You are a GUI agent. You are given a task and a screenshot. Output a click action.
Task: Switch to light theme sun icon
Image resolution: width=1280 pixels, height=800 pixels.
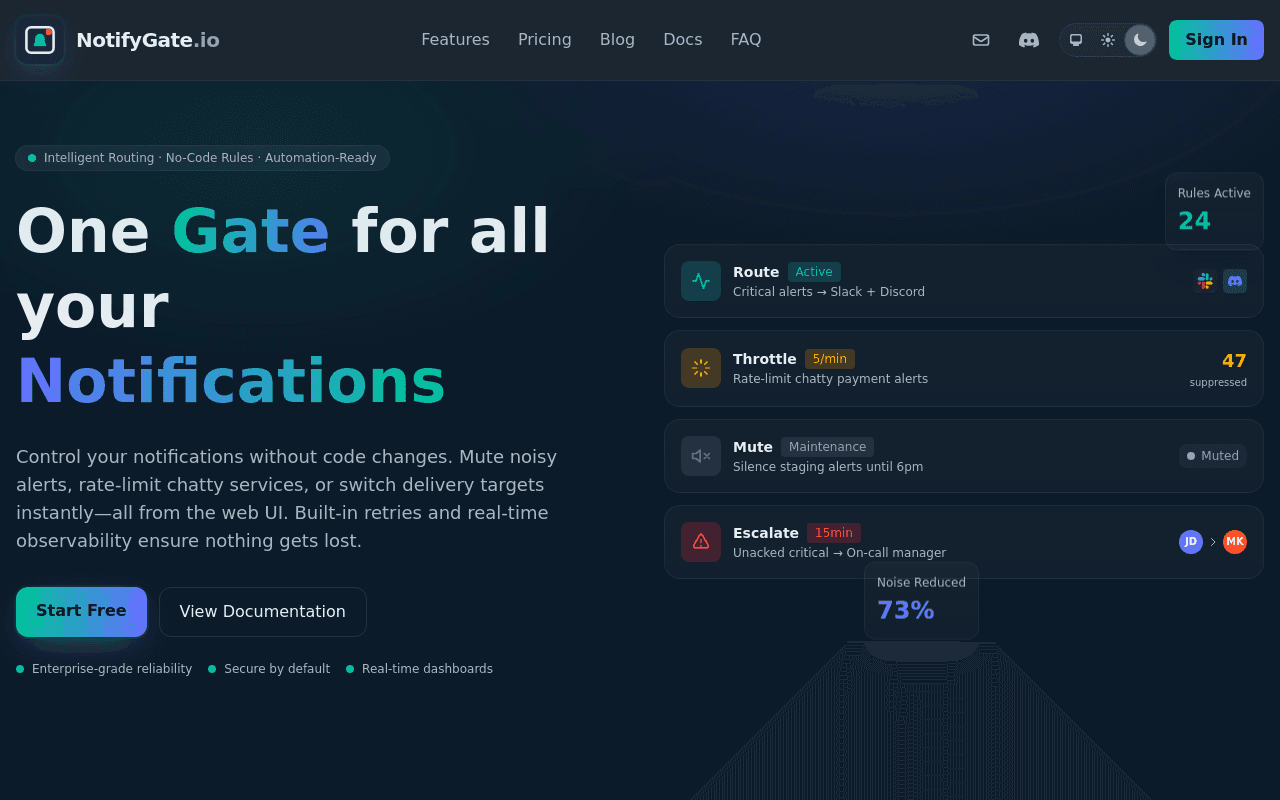click(1108, 40)
